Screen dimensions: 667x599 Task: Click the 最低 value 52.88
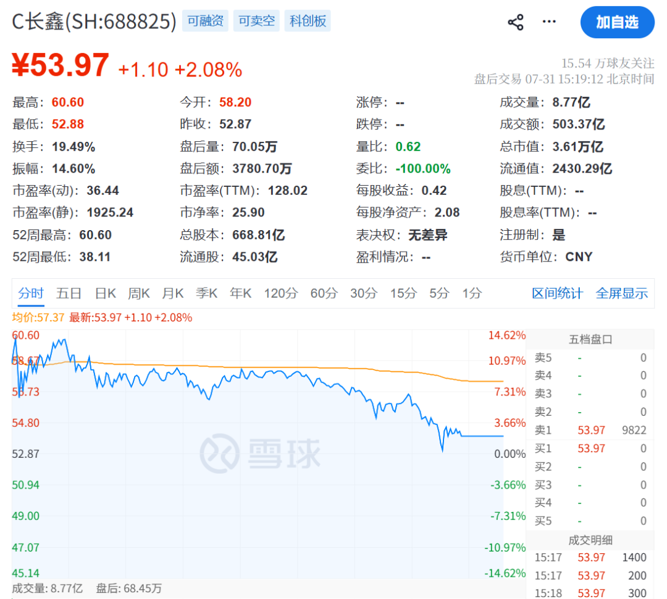coord(68,124)
